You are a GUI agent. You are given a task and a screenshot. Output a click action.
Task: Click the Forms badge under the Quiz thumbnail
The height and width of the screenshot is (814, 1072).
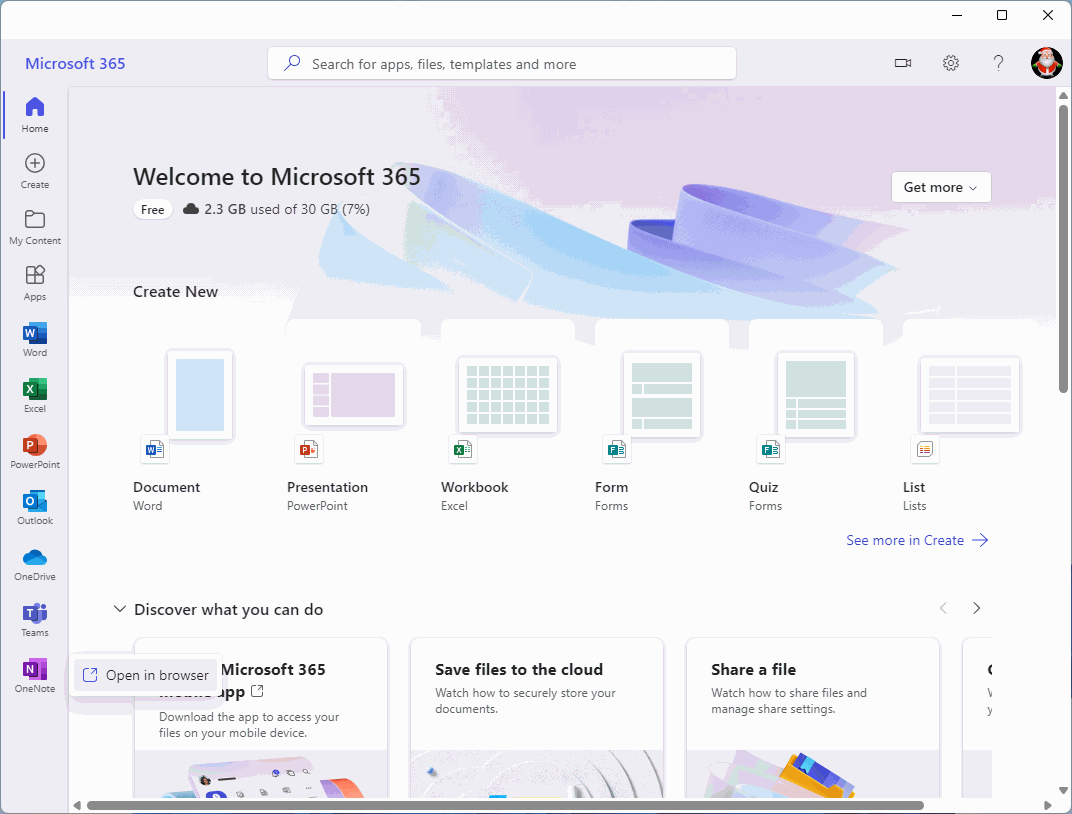(x=770, y=449)
